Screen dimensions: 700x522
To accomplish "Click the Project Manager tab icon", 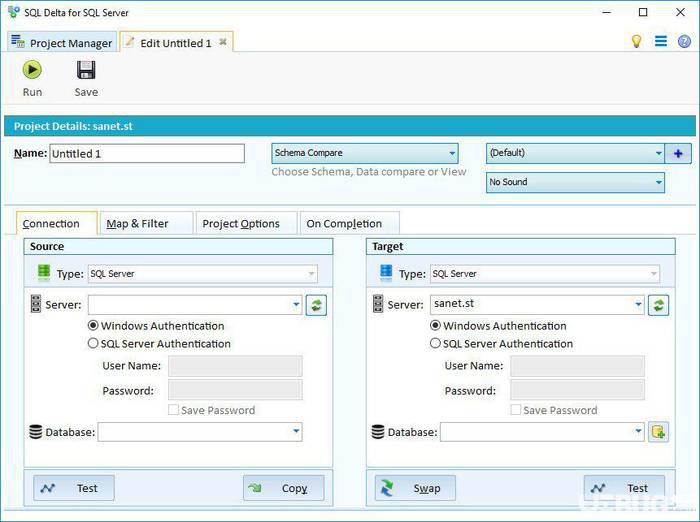I will tap(18, 42).
